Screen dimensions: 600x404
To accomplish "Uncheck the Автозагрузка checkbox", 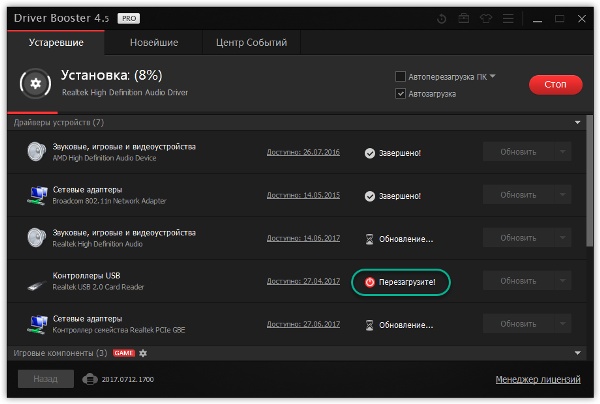I will coord(400,93).
